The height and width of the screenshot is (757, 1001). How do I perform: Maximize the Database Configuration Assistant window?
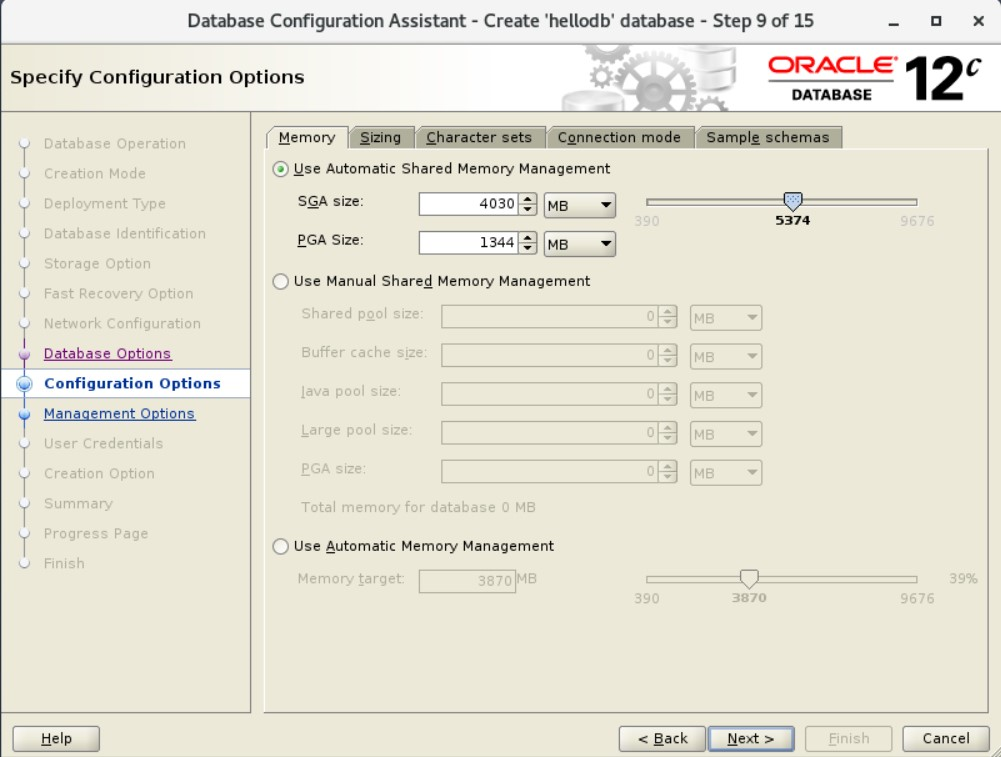[x=936, y=21]
